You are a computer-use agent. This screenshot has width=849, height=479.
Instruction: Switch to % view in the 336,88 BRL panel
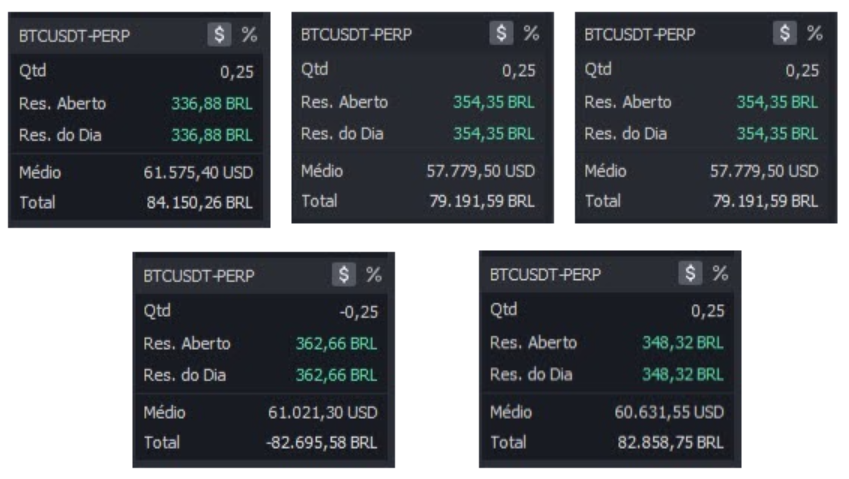point(249,35)
